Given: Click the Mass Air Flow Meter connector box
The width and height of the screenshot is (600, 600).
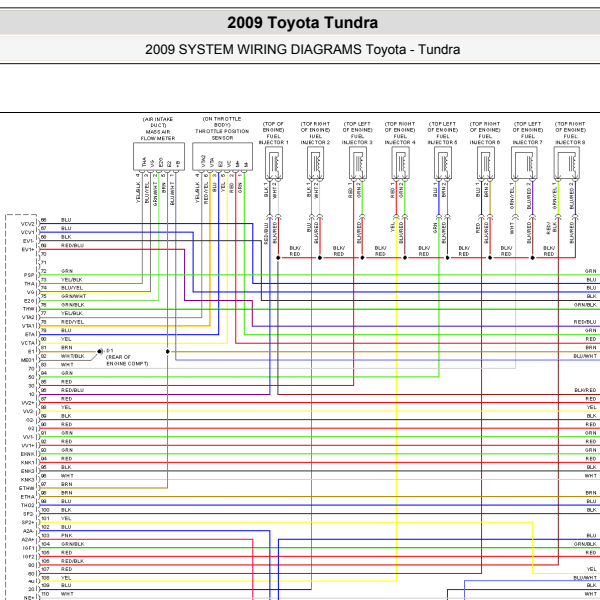Looking at the screenshot, I should pos(159,157).
